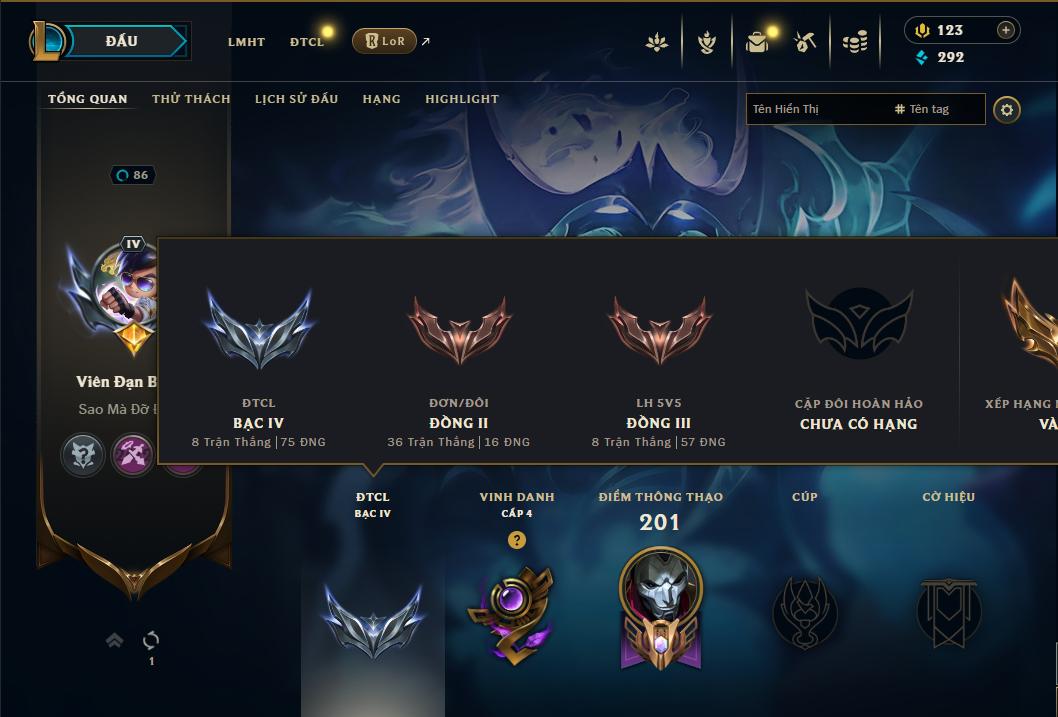Add RP with the plus button
Image resolution: width=1058 pixels, height=717 pixels.
point(1005,30)
